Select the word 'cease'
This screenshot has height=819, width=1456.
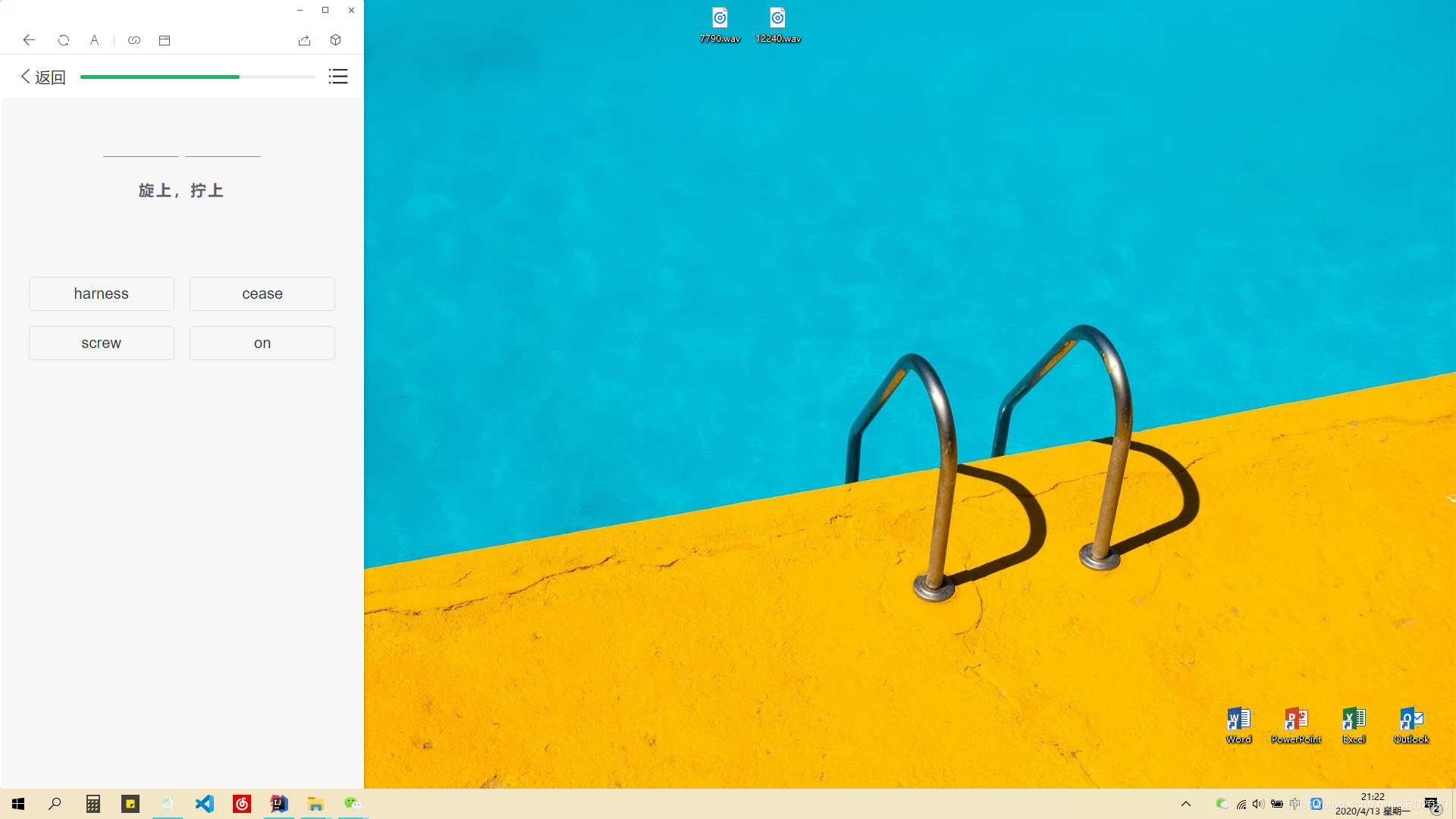(262, 293)
